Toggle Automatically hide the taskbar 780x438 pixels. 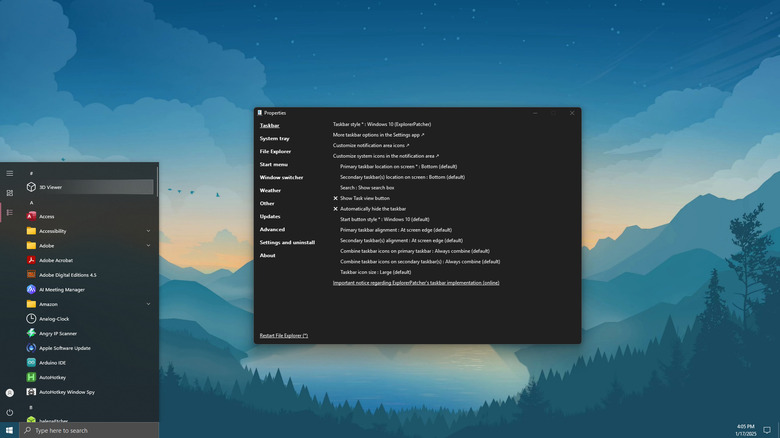(369, 208)
